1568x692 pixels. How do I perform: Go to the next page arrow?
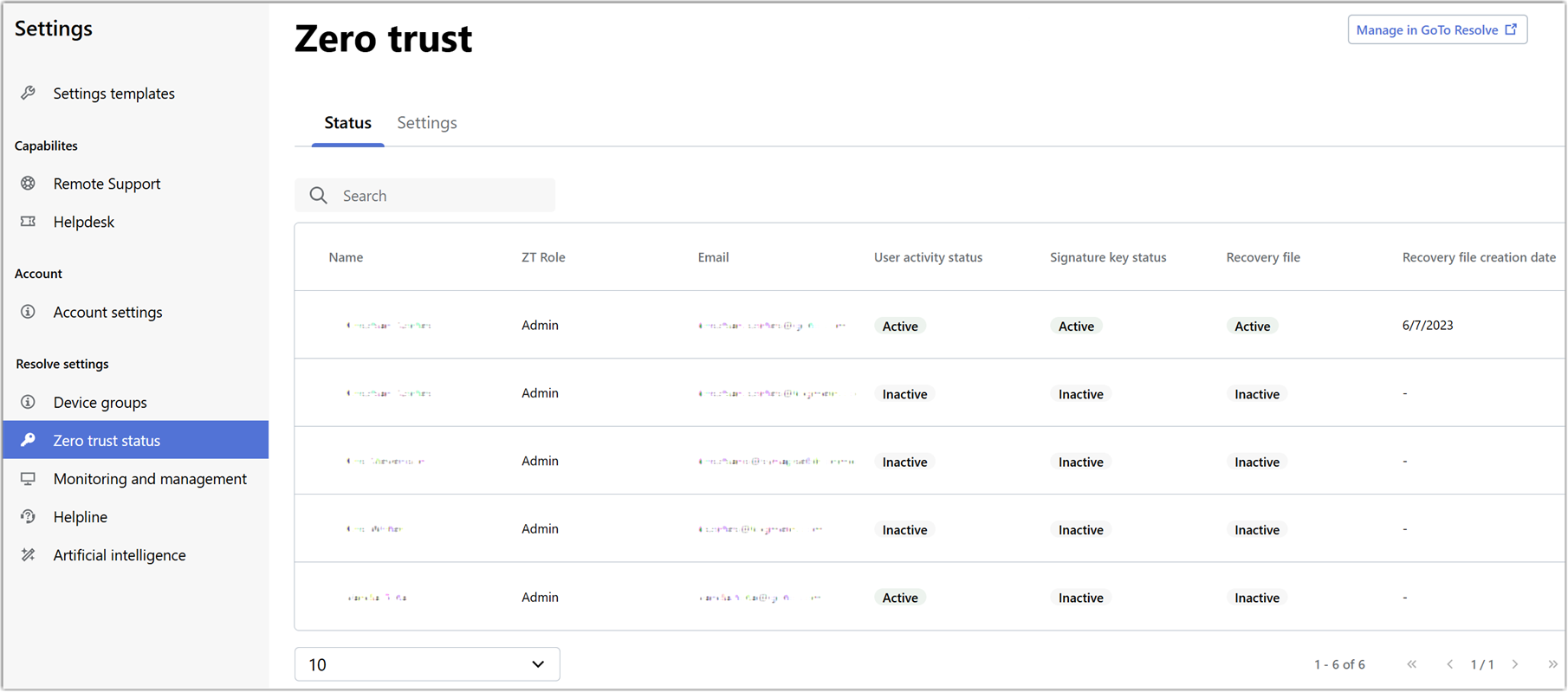coord(1515,664)
